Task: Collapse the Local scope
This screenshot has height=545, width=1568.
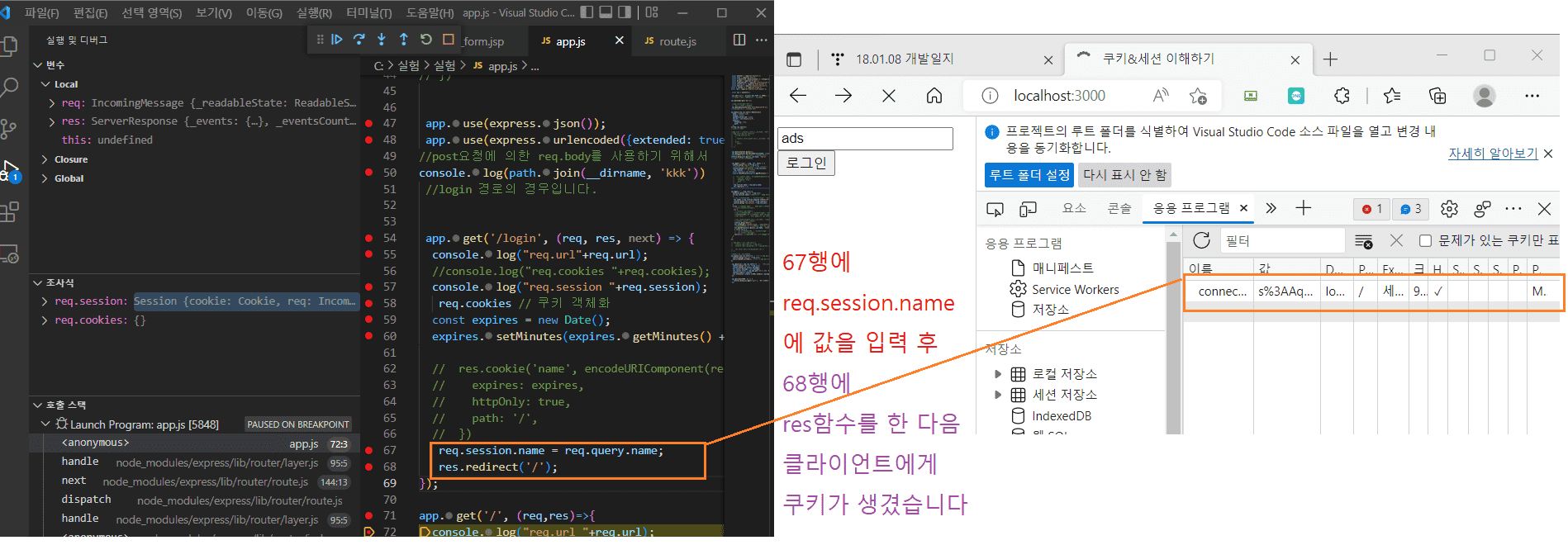Action: pyautogui.click(x=45, y=84)
